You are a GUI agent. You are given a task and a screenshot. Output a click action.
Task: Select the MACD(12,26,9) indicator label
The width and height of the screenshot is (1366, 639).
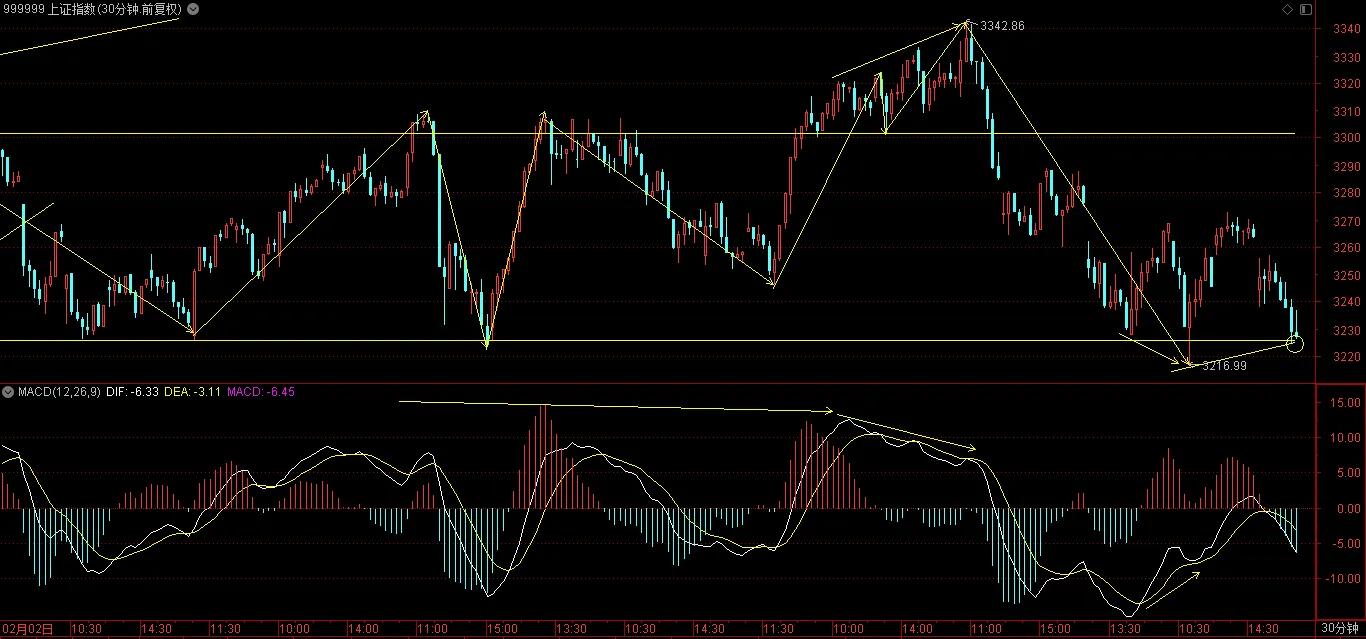(x=59, y=392)
